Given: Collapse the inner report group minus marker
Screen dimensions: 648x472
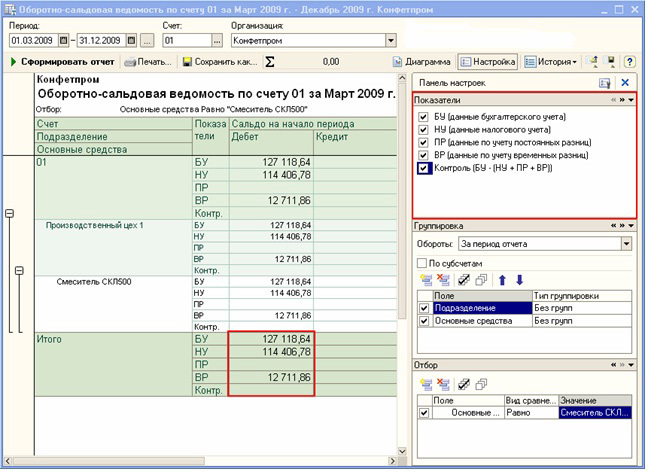Looking at the screenshot, I should click(x=19, y=270).
